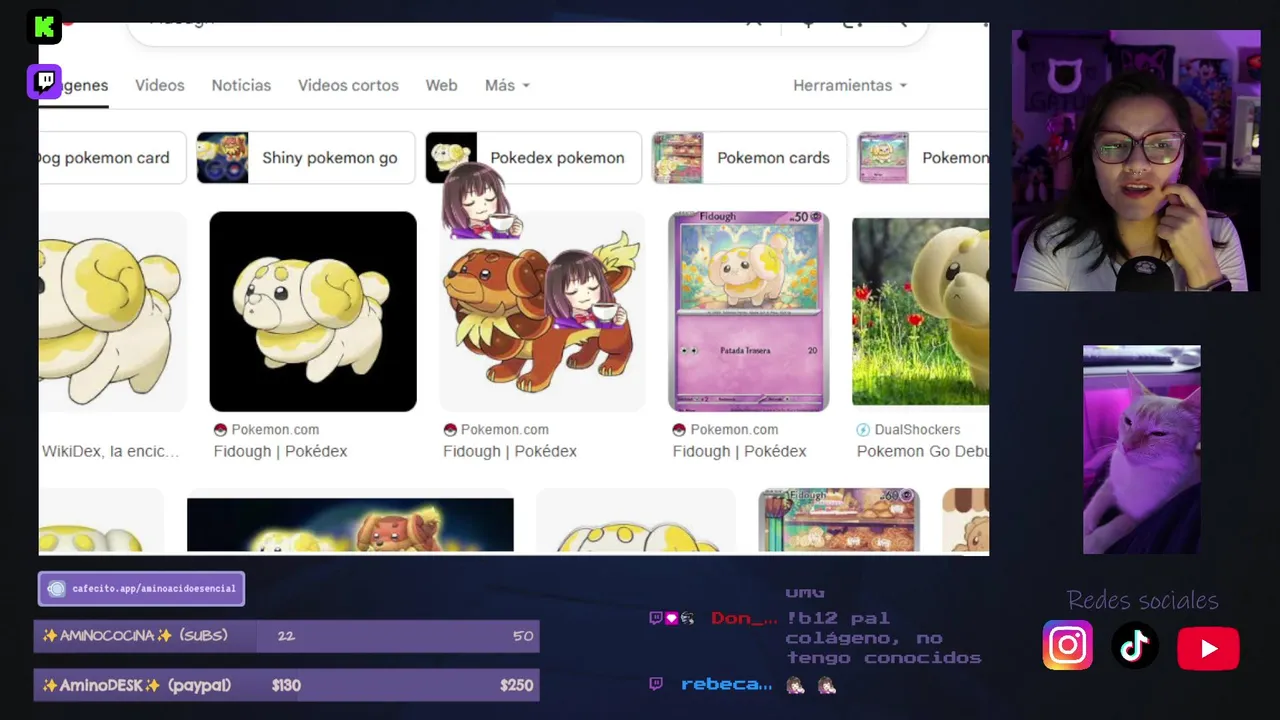The image size is (1280, 720).
Task: Open the YouTube social icon
Action: pos(1208,648)
